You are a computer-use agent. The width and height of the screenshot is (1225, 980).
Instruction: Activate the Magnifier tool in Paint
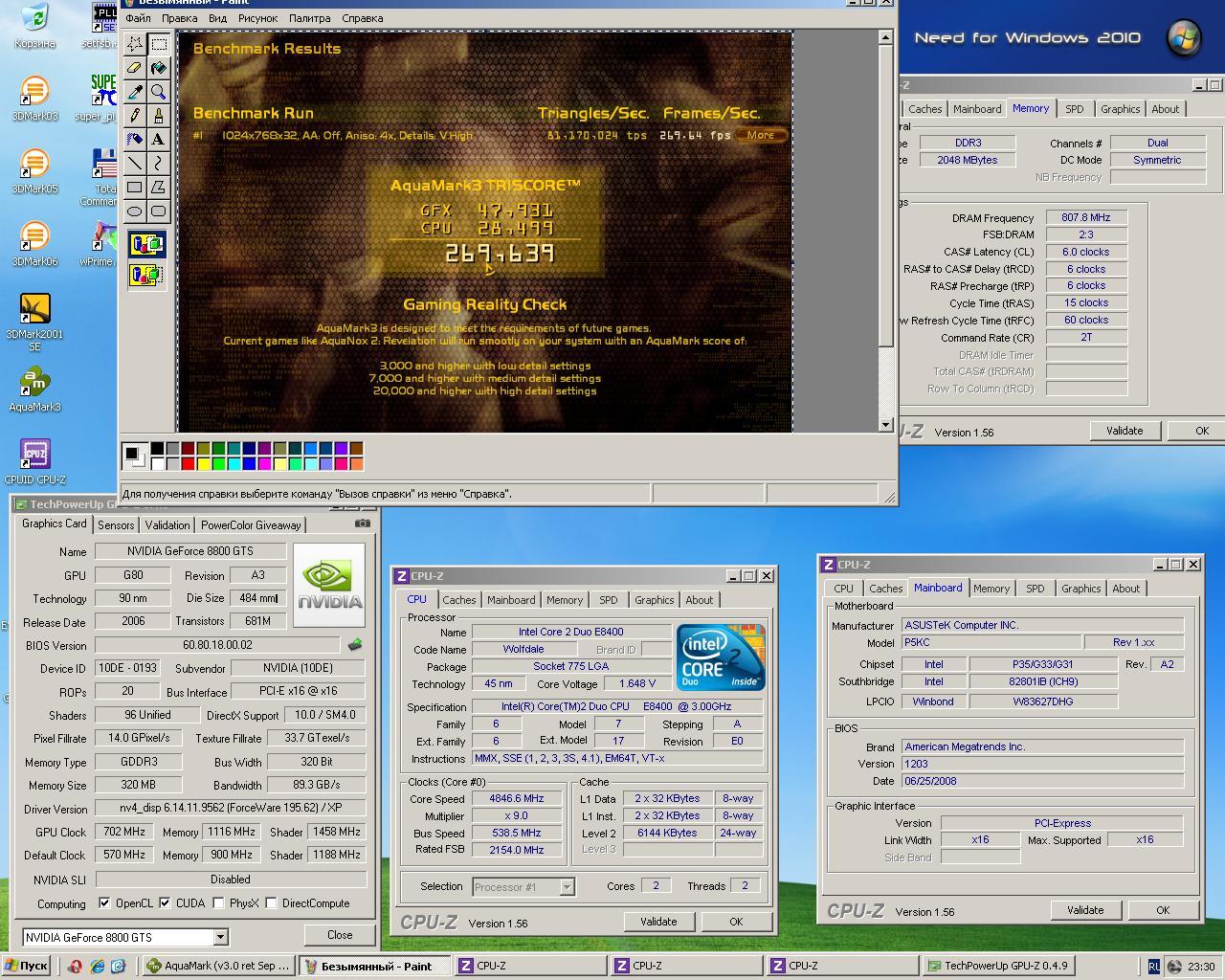pos(159,92)
